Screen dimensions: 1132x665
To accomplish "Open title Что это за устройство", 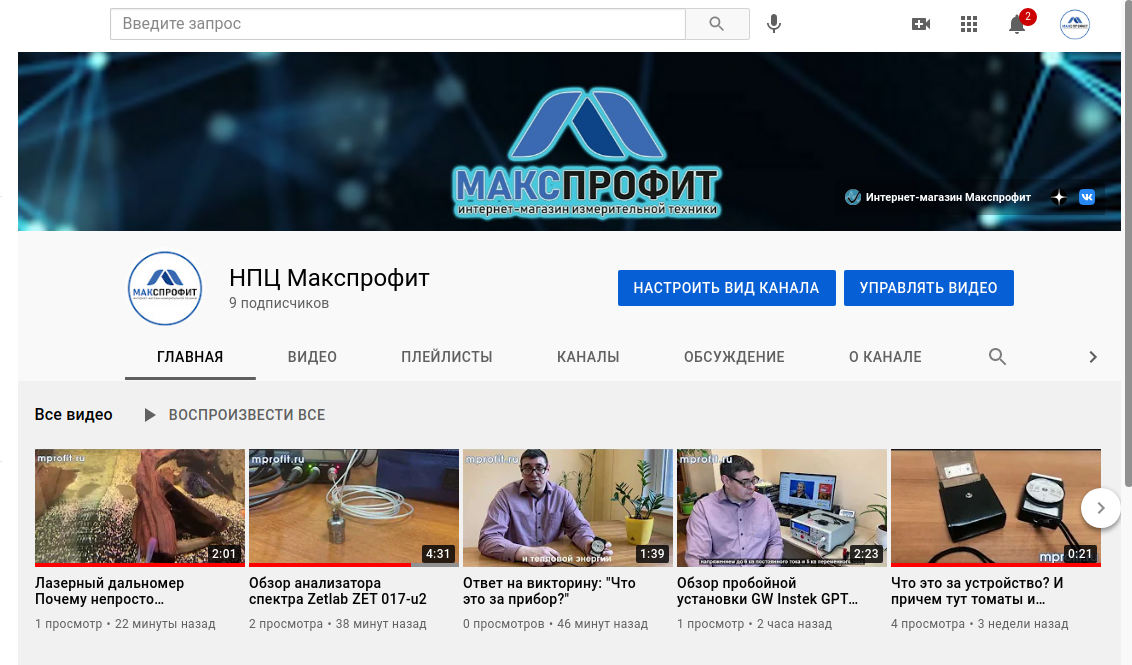I will [977, 591].
